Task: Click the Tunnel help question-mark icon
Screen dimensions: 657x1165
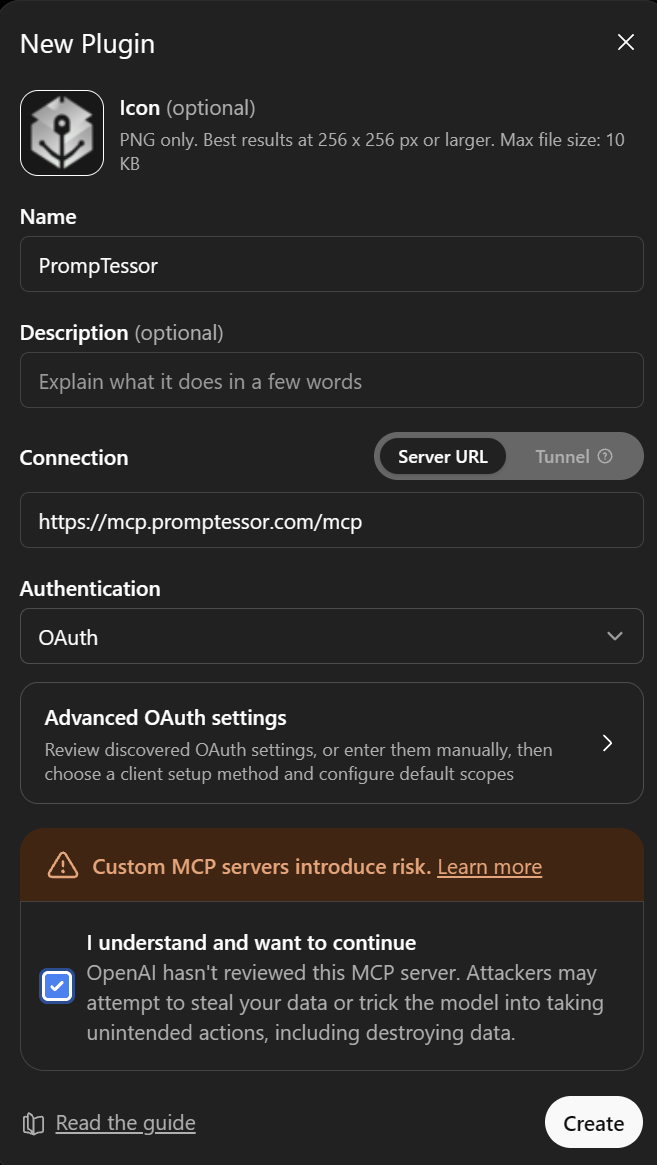Action: [605, 456]
